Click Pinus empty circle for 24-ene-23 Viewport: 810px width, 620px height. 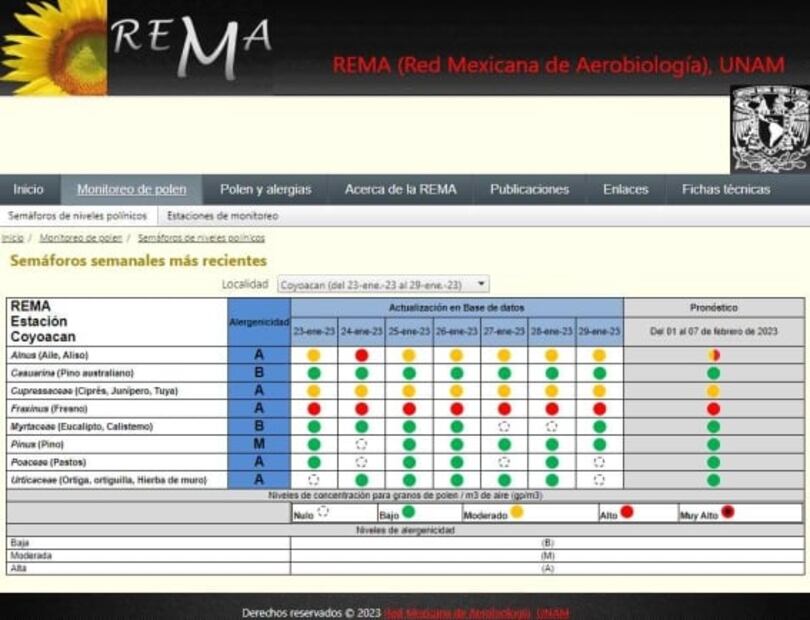361,444
